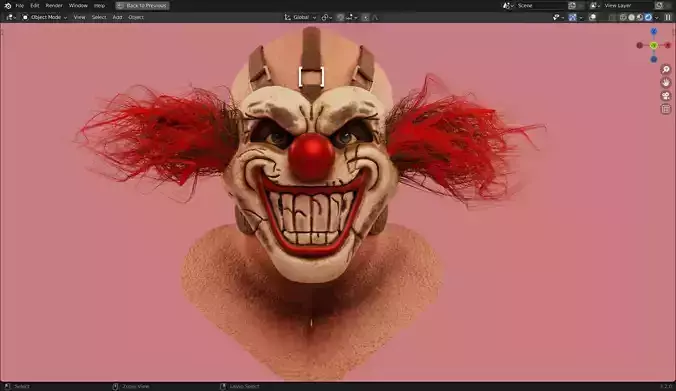This screenshot has height=391, width=676.
Task: Open the Object Mode dropdown
Action: (x=45, y=17)
